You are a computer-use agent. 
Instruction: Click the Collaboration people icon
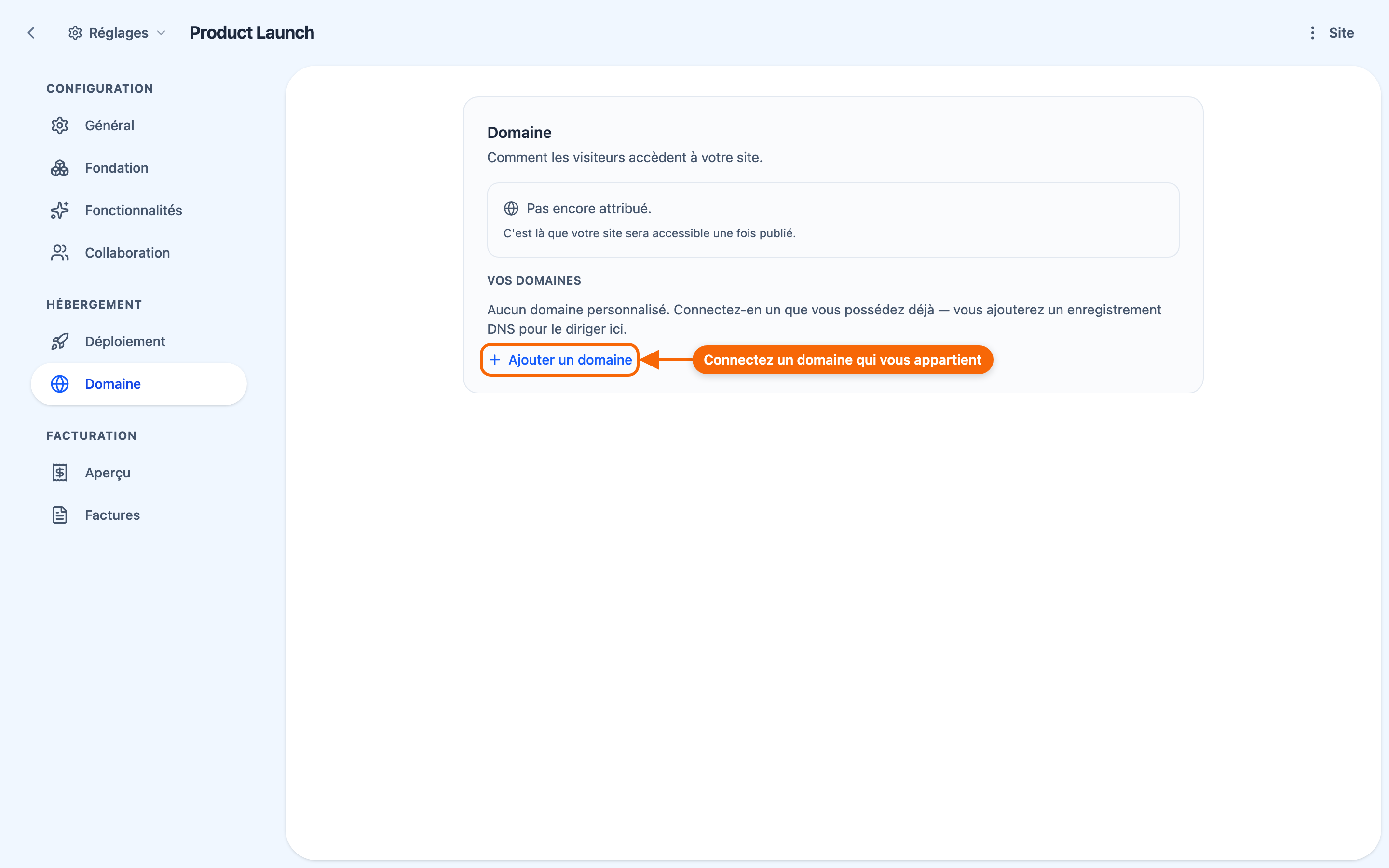[x=60, y=253]
